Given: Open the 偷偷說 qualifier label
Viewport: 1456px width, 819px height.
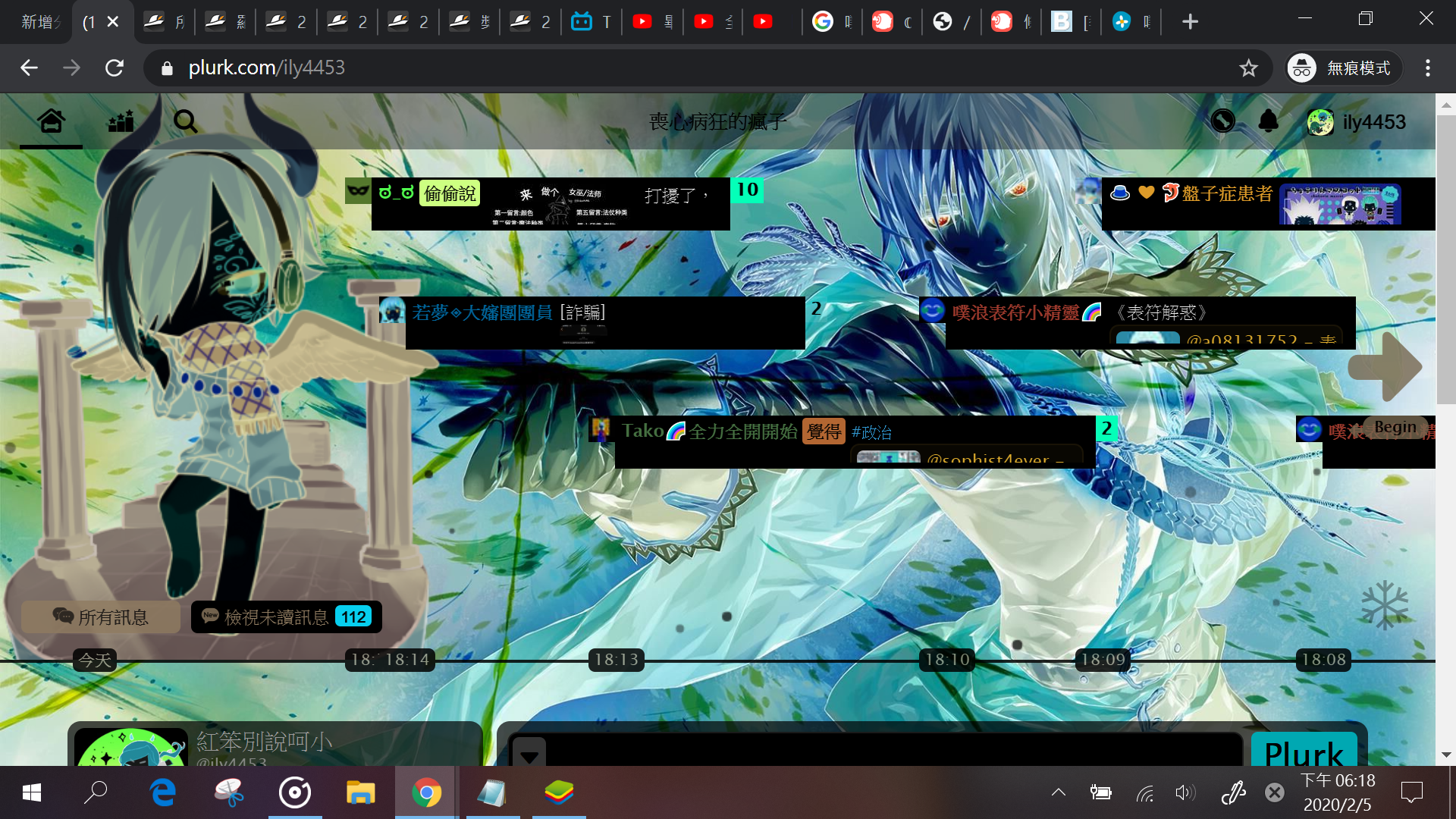Looking at the screenshot, I should click(x=450, y=194).
